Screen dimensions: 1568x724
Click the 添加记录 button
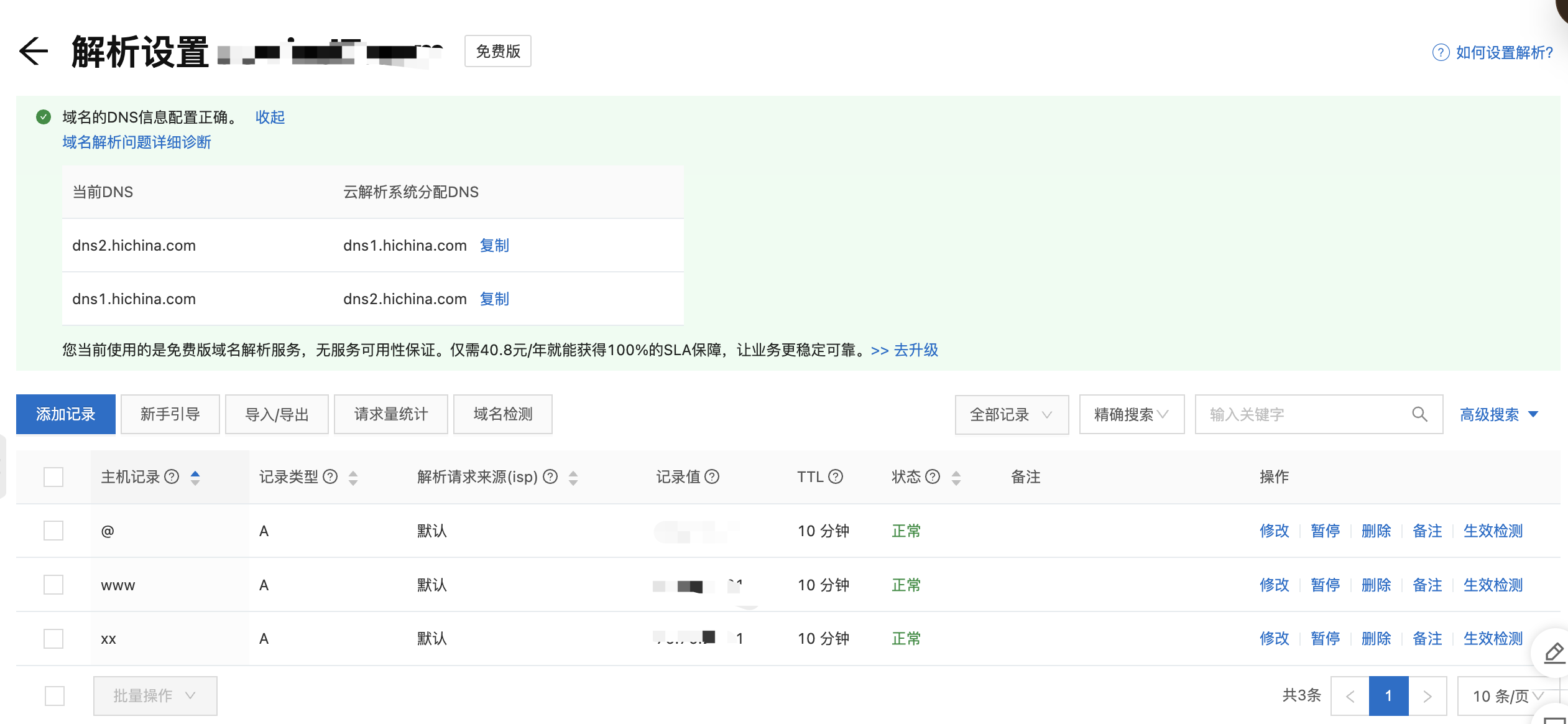click(x=66, y=414)
